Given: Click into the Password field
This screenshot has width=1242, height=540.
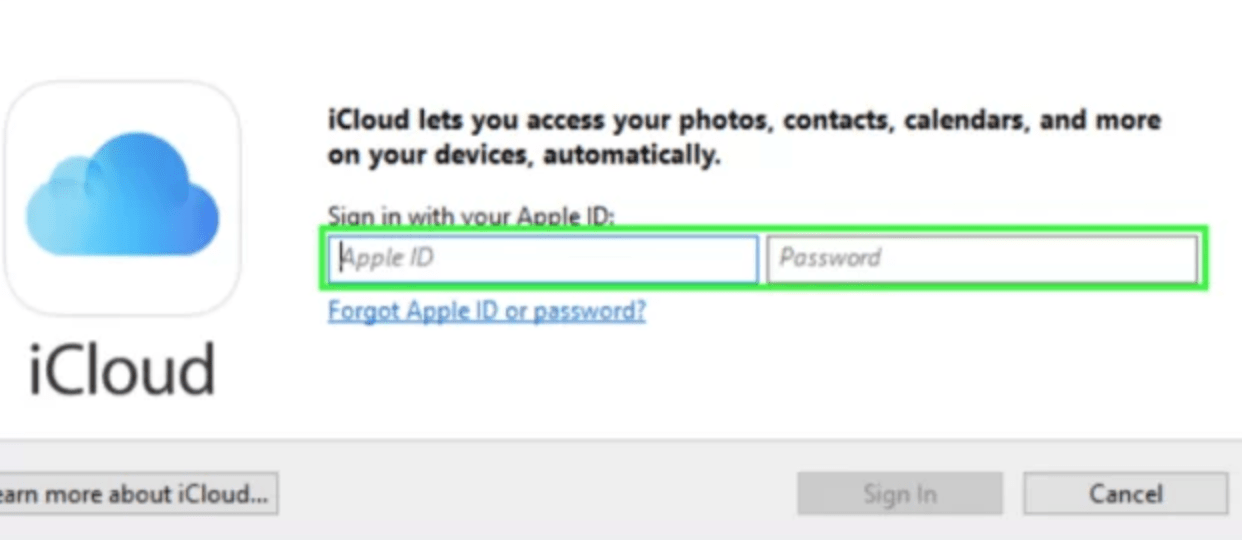Looking at the screenshot, I should click(981, 259).
